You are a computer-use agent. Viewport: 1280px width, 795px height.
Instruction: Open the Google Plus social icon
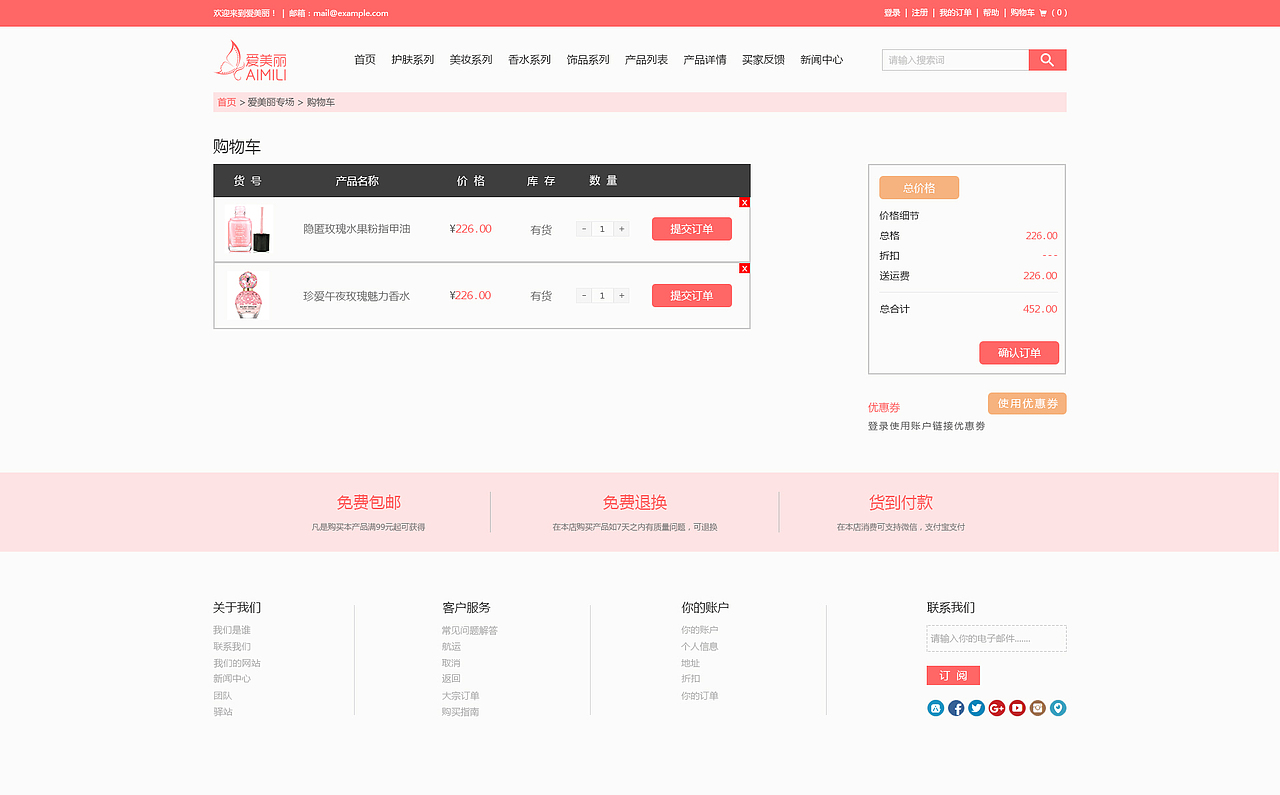coord(997,708)
